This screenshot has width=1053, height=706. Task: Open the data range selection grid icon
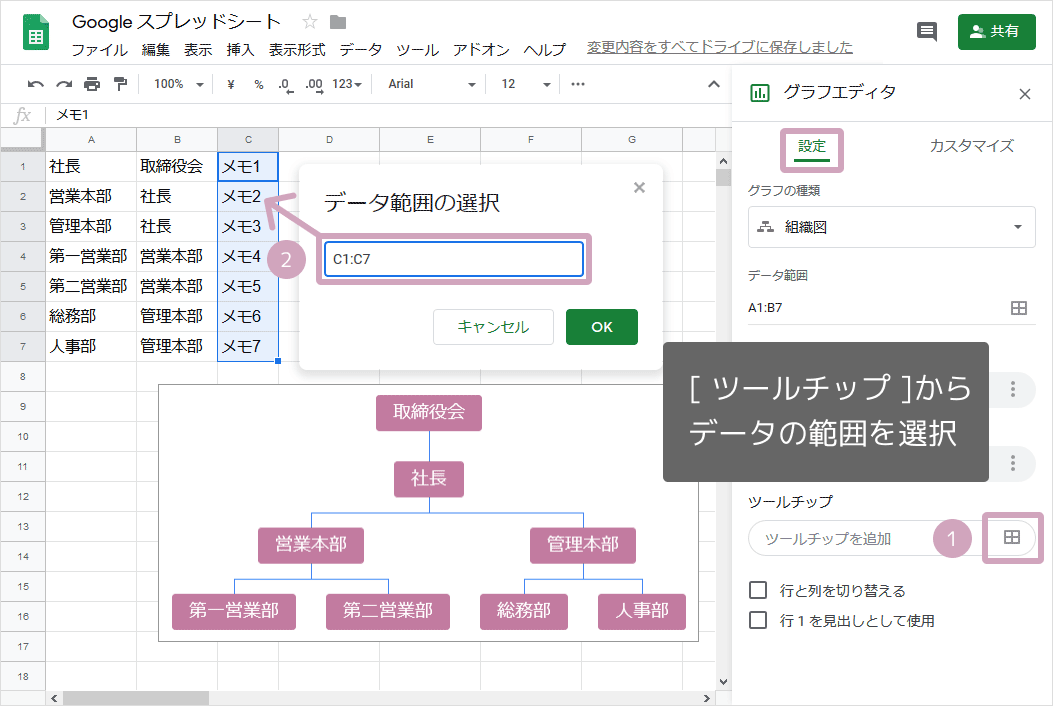point(1019,307)
